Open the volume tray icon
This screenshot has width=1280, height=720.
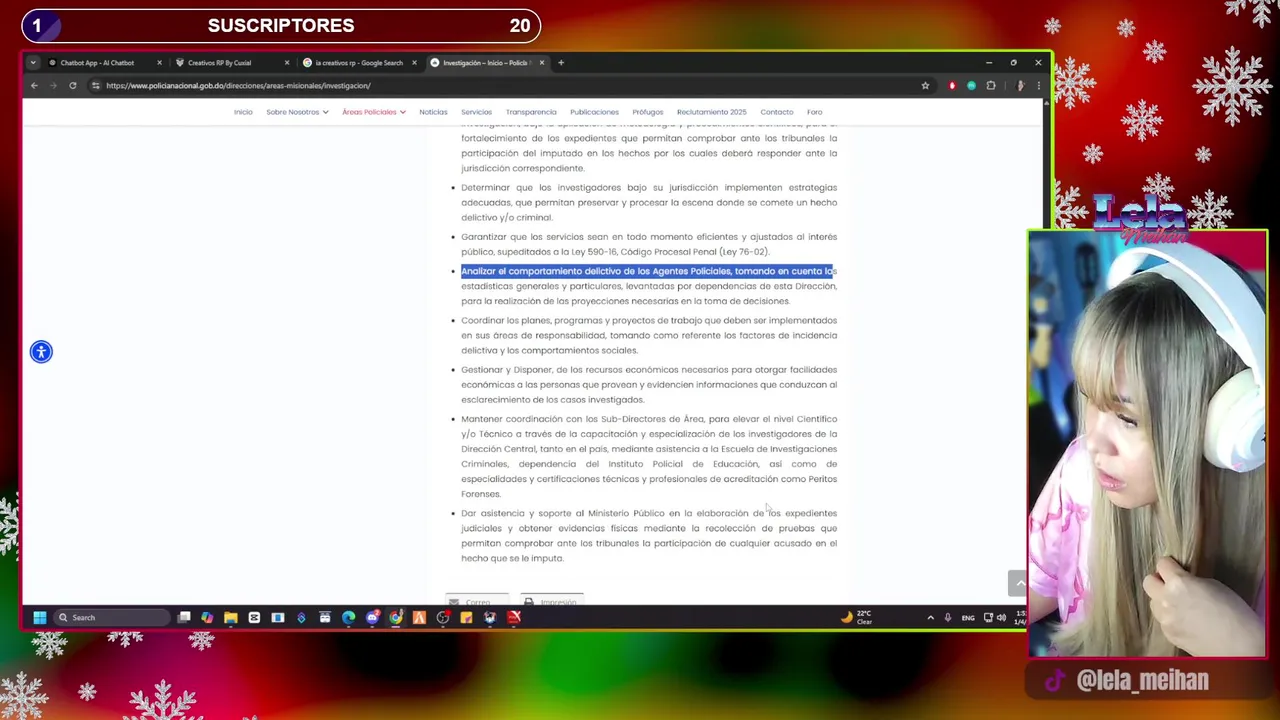pos(1001,617)
